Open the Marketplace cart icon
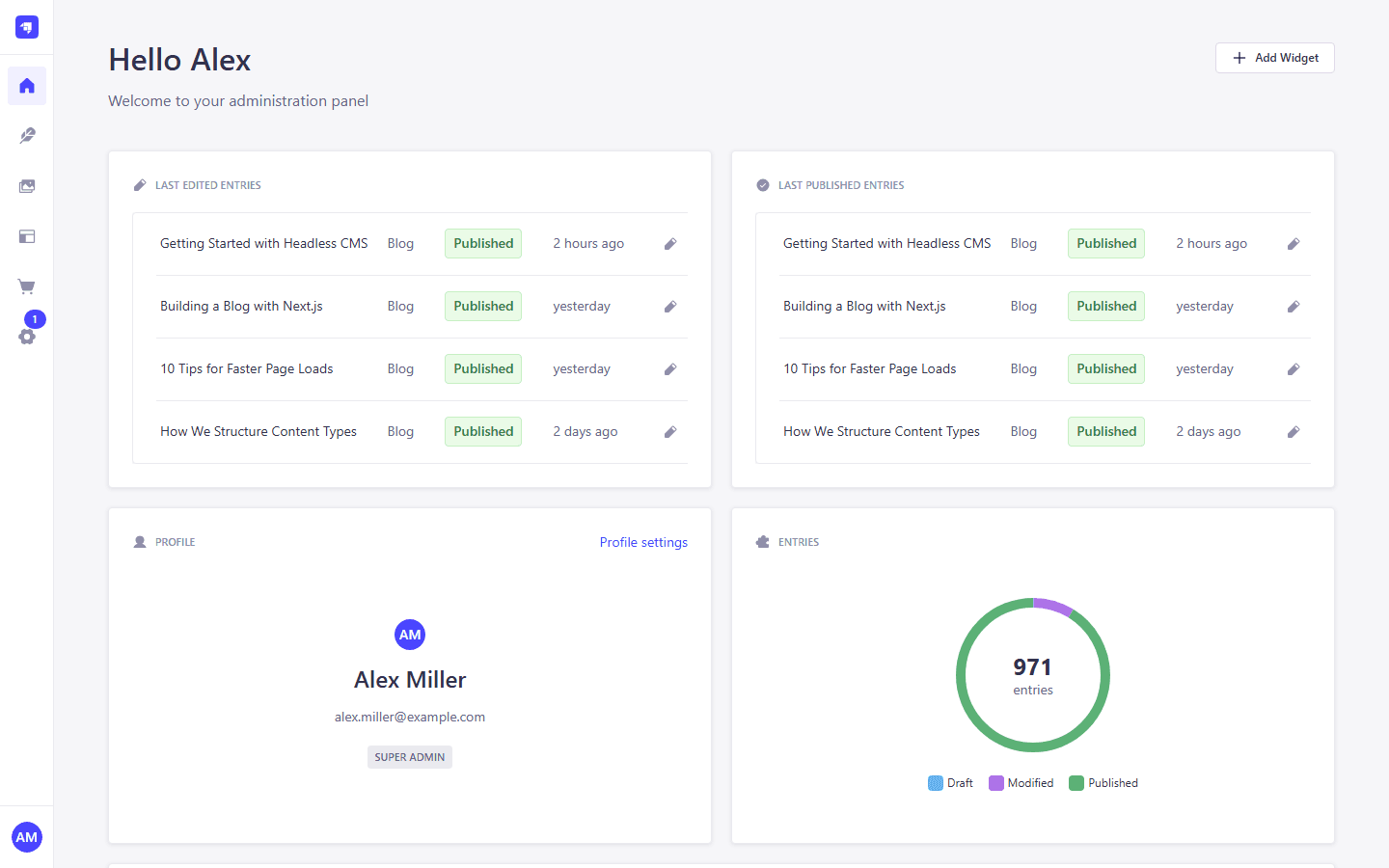 click(x=27, y=286)
